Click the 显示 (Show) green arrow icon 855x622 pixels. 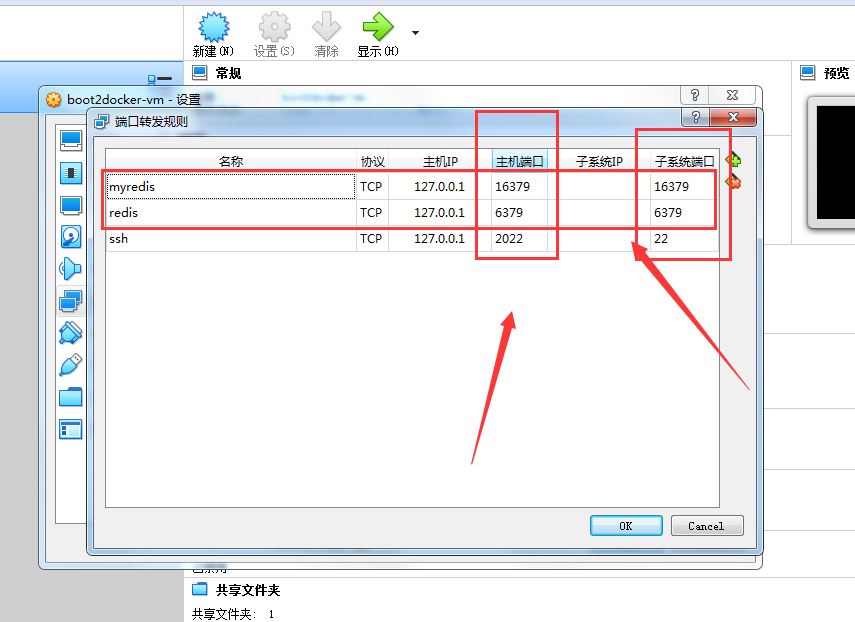(x=377, y=27)
